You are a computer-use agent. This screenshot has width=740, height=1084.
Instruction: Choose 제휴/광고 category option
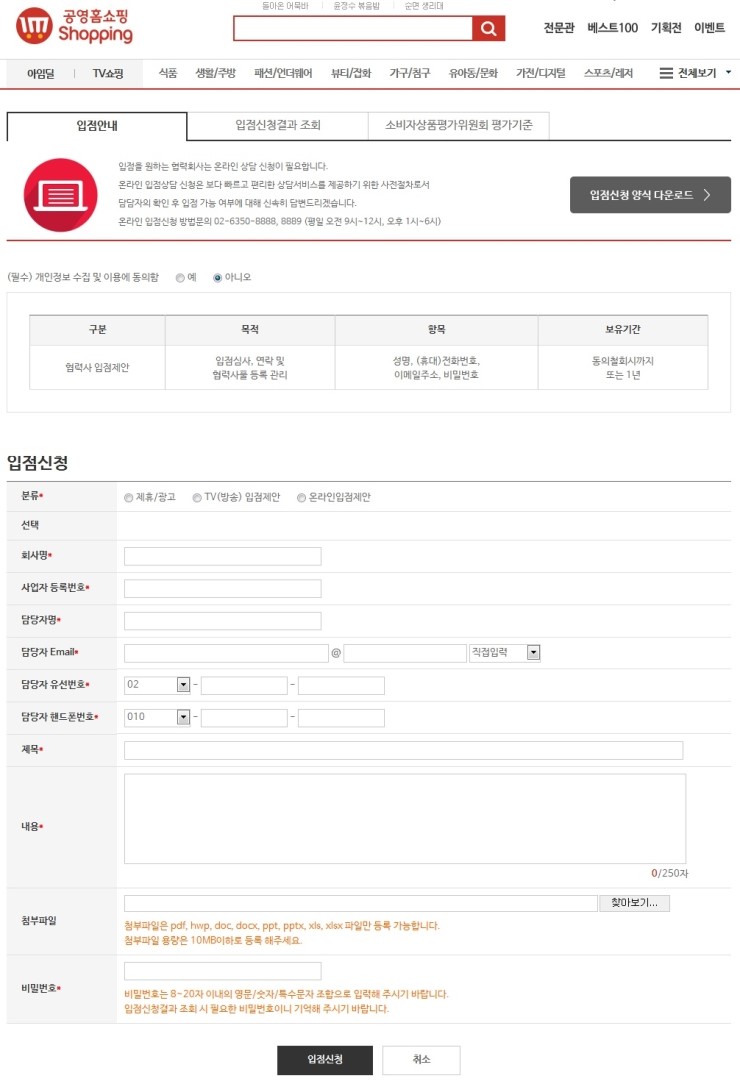129,497
